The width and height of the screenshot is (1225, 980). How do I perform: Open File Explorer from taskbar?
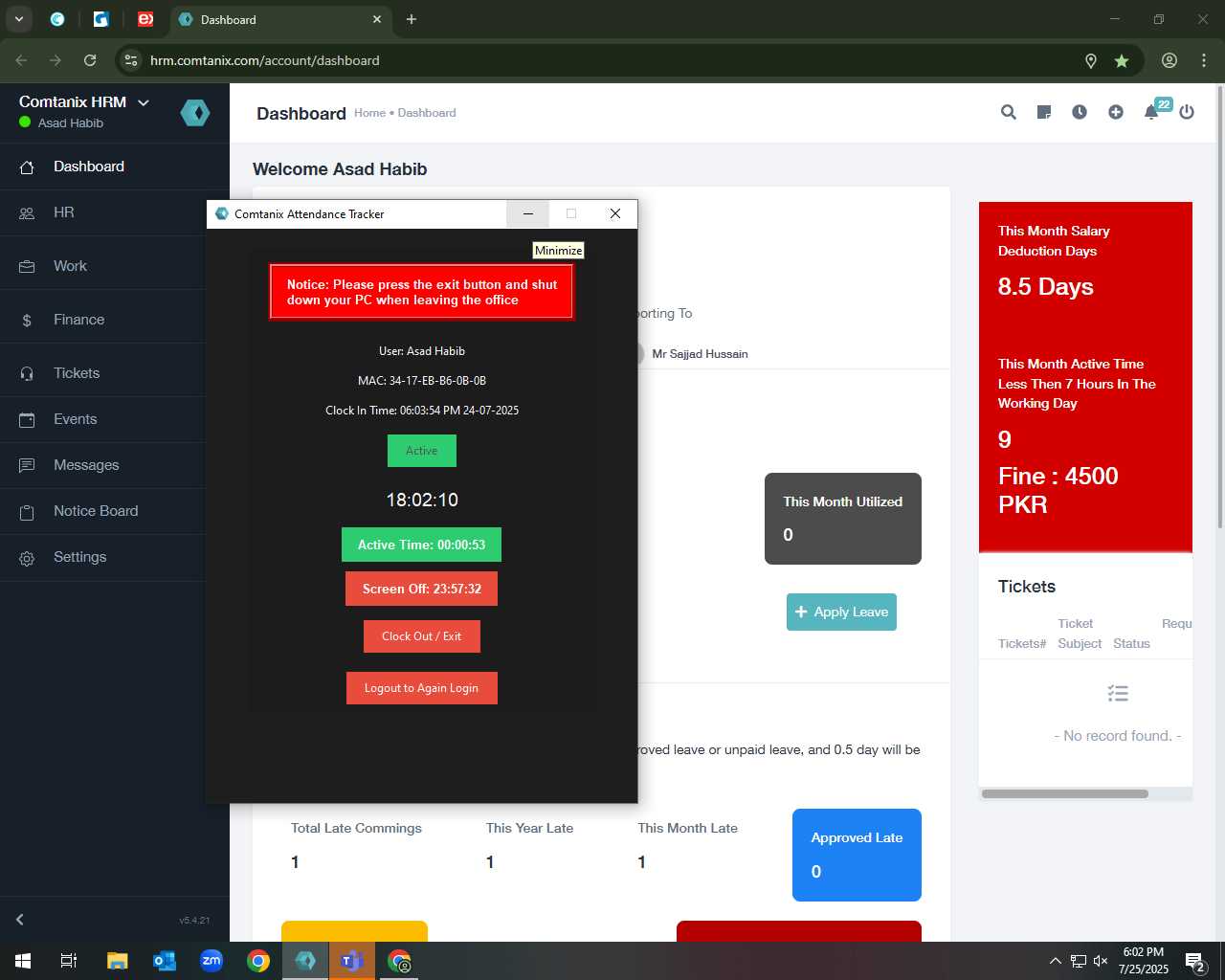click(x=117, y=961)
